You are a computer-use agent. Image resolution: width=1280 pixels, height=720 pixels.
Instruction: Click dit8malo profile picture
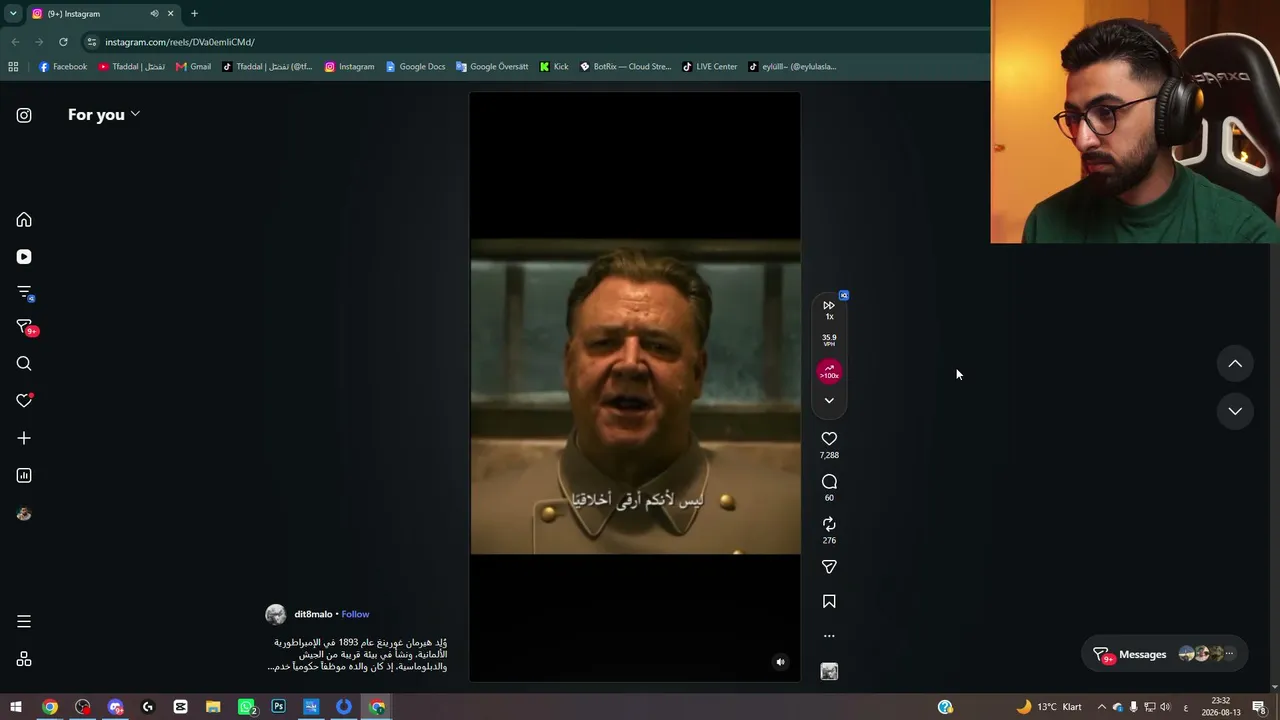point(275,615)
